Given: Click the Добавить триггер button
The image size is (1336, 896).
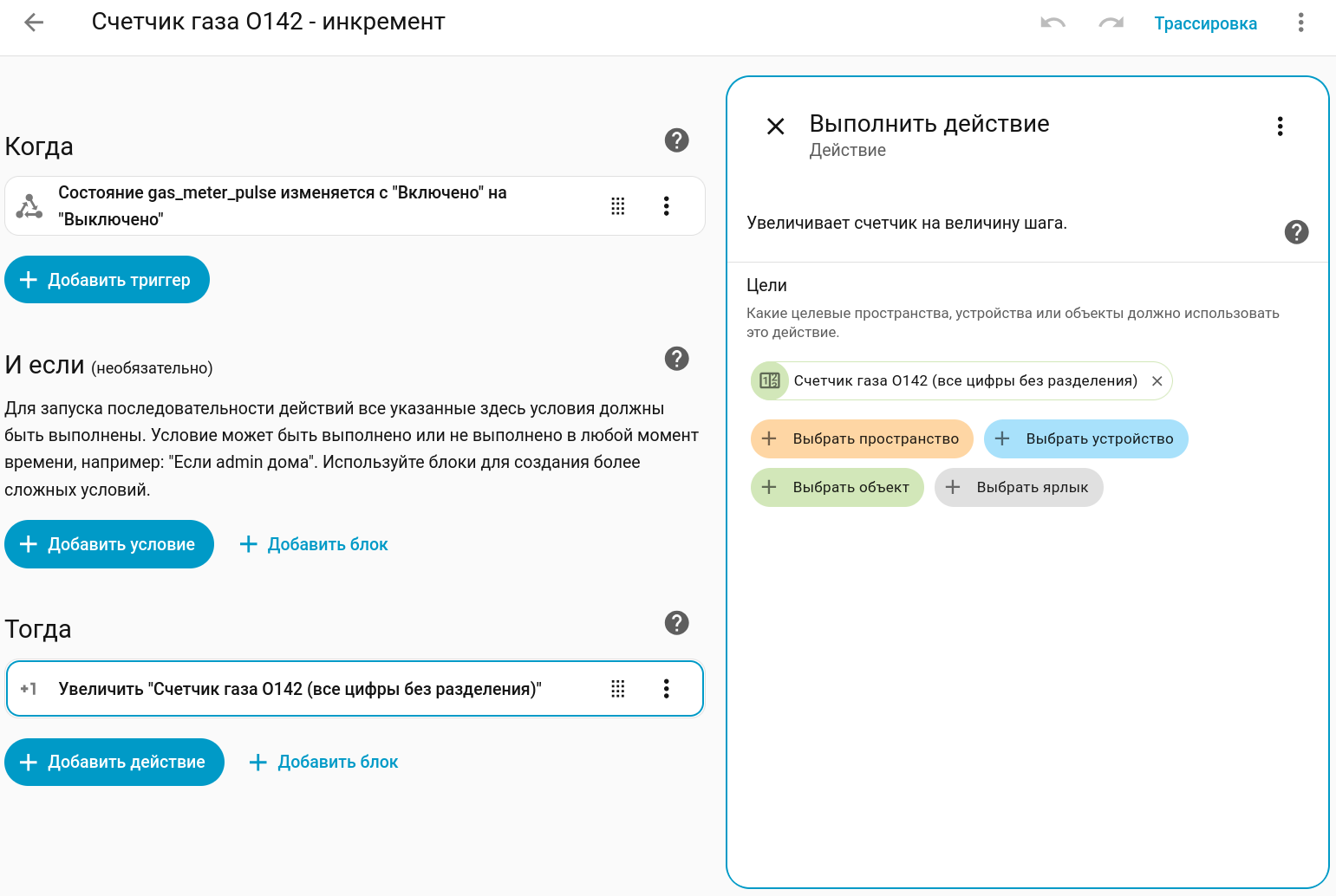Looking at the screenshot, I should coord(108,280).
